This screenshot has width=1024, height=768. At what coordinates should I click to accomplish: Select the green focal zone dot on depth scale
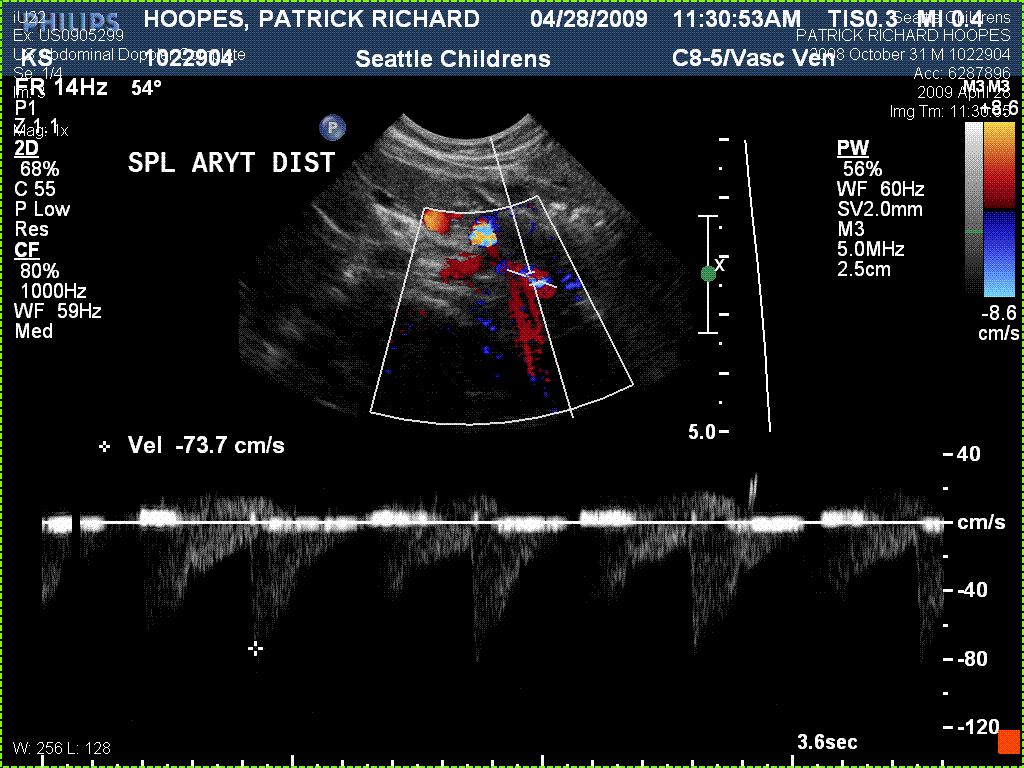pos(708,273)
